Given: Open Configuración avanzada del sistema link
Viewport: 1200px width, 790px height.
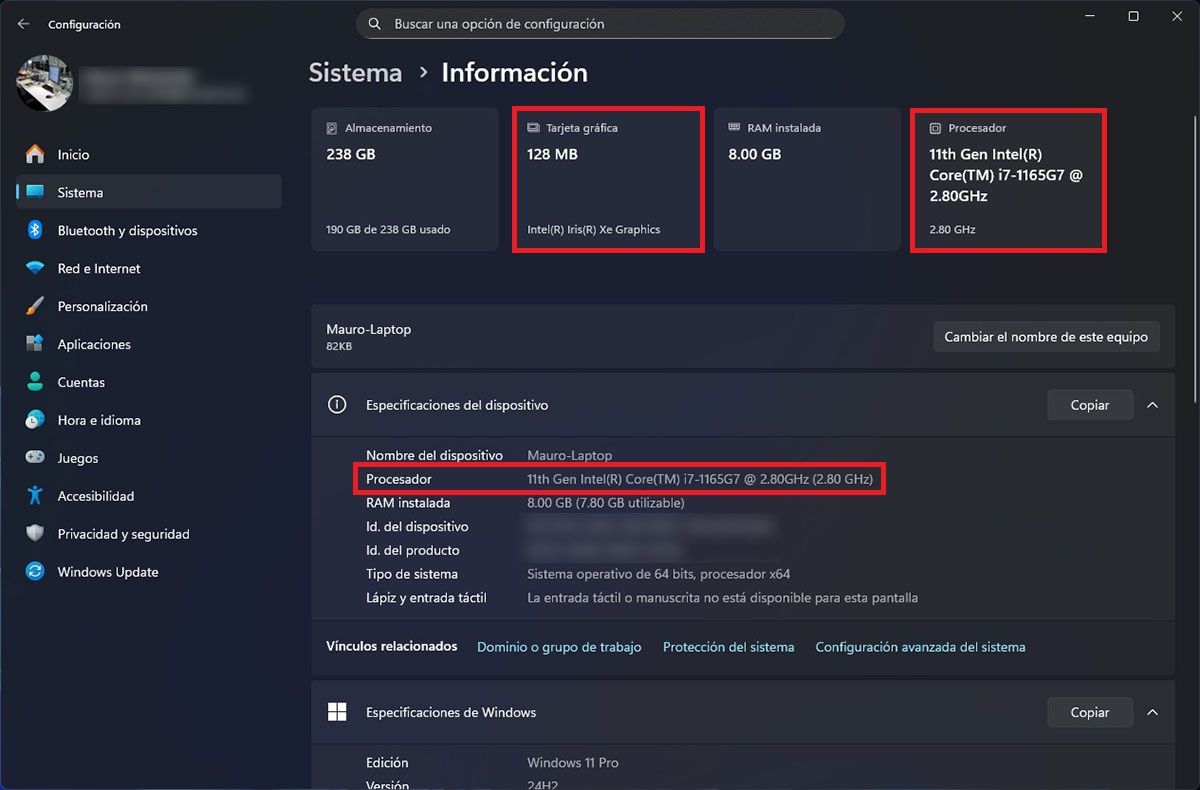Looking at the screenshot, I should click(x=920, y=647).
